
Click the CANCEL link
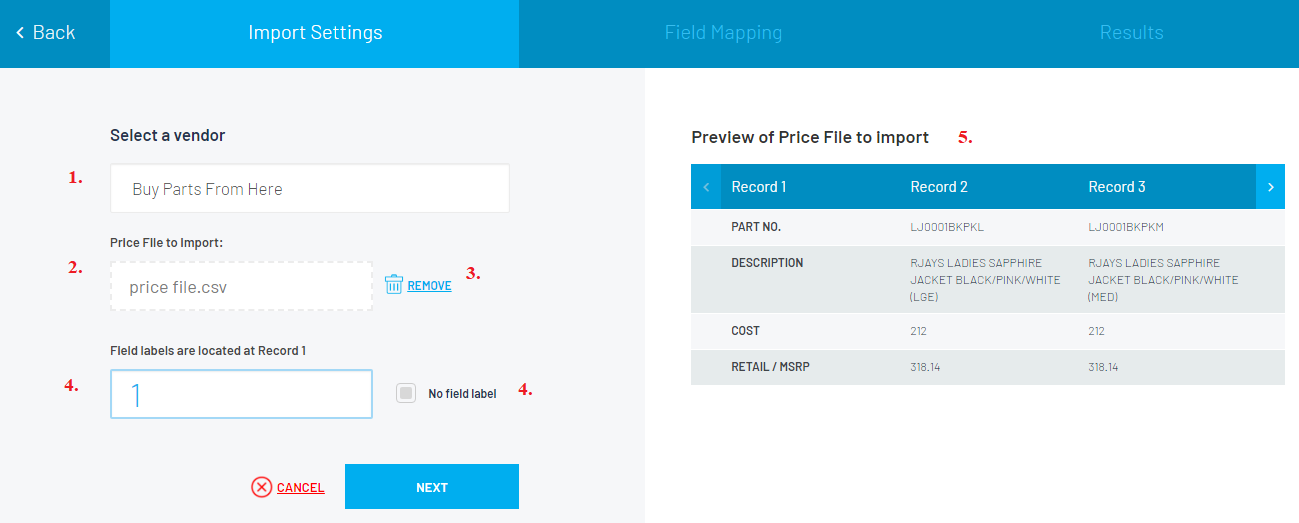click(x=300, y=488)
